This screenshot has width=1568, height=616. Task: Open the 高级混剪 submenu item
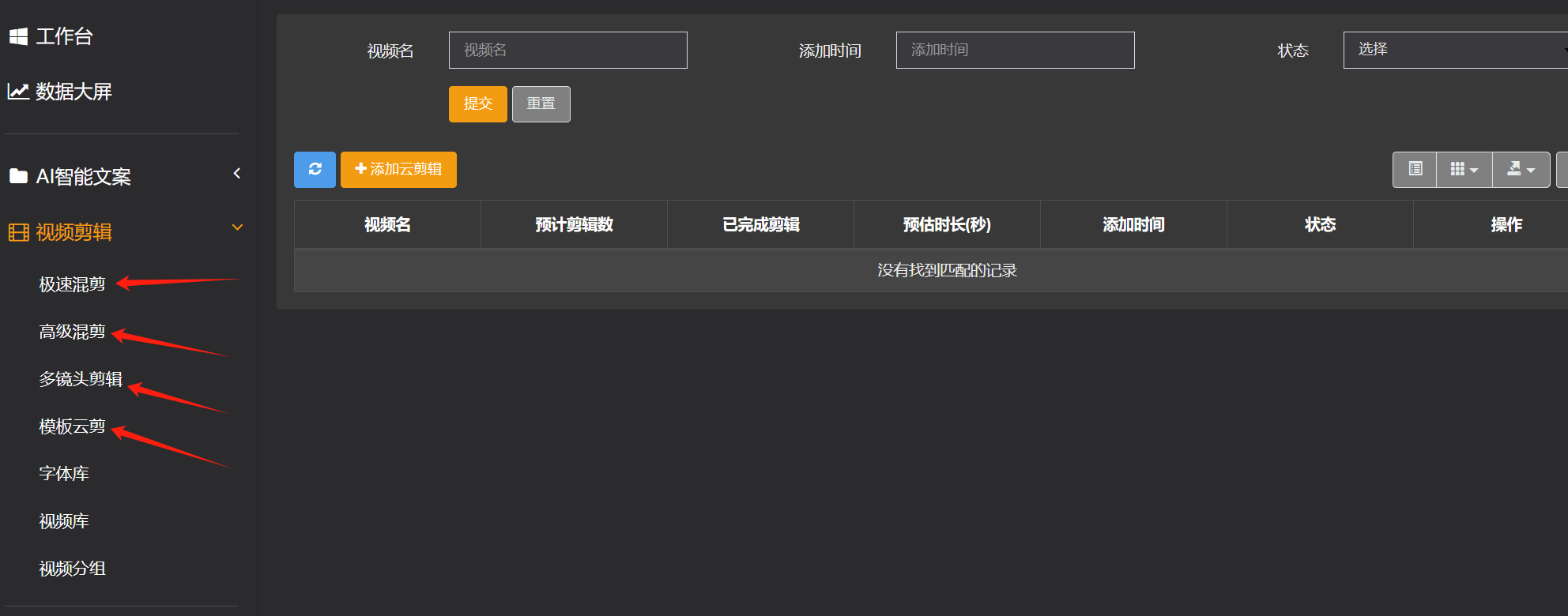(x=72, y=332)
